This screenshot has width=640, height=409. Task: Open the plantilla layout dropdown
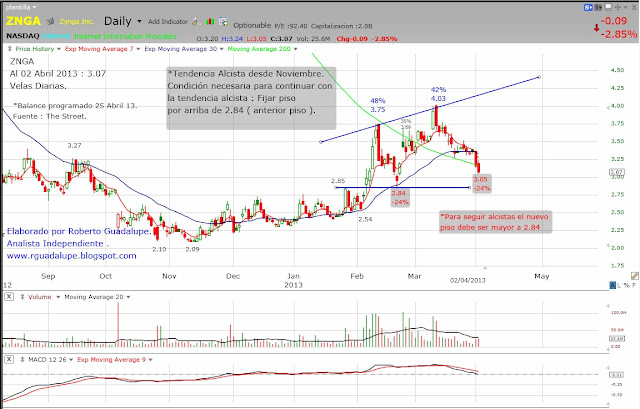tap(21, 7)
